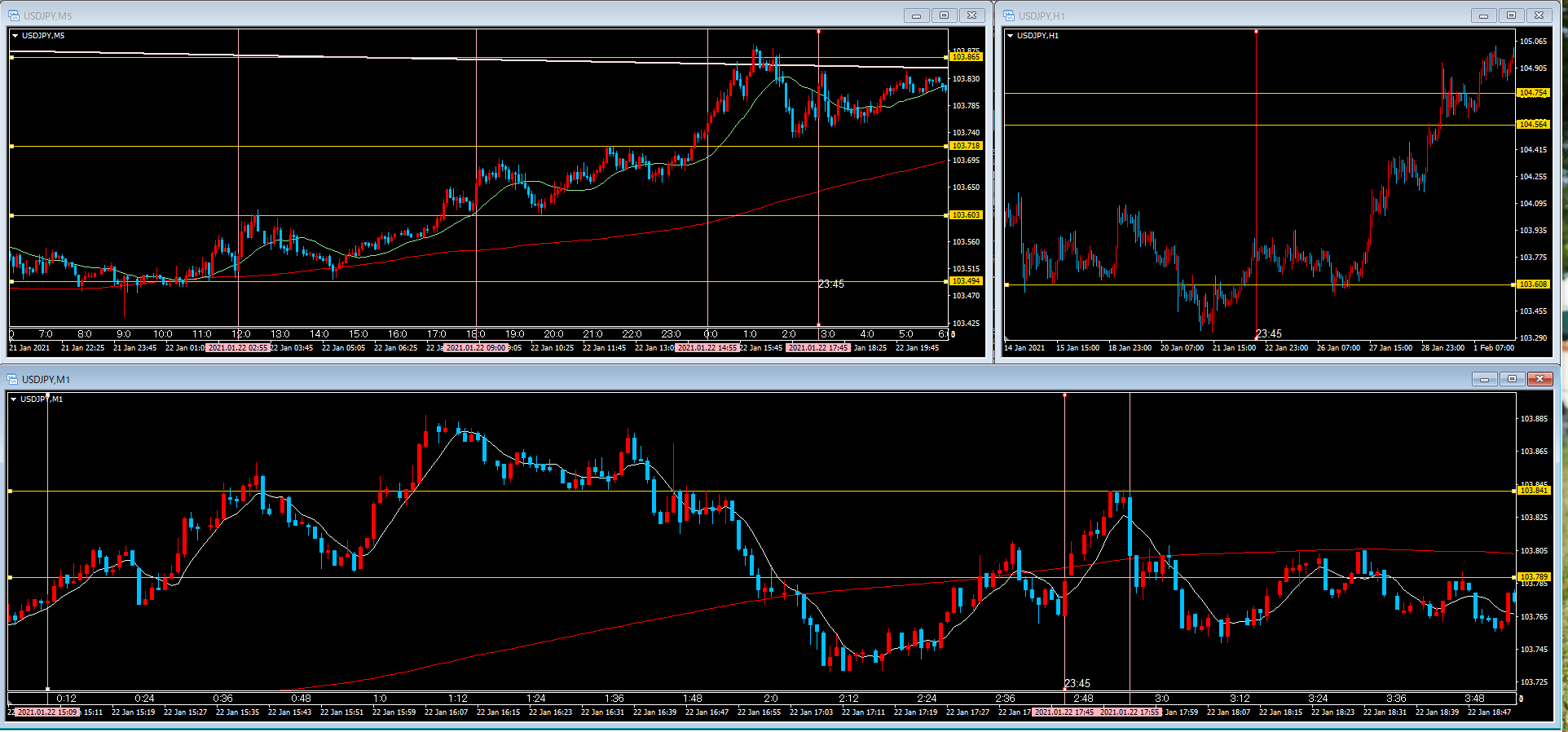
Task: Expand the USDJPY,M5 chart dropdown triangle
Action: tap(15, 36)
